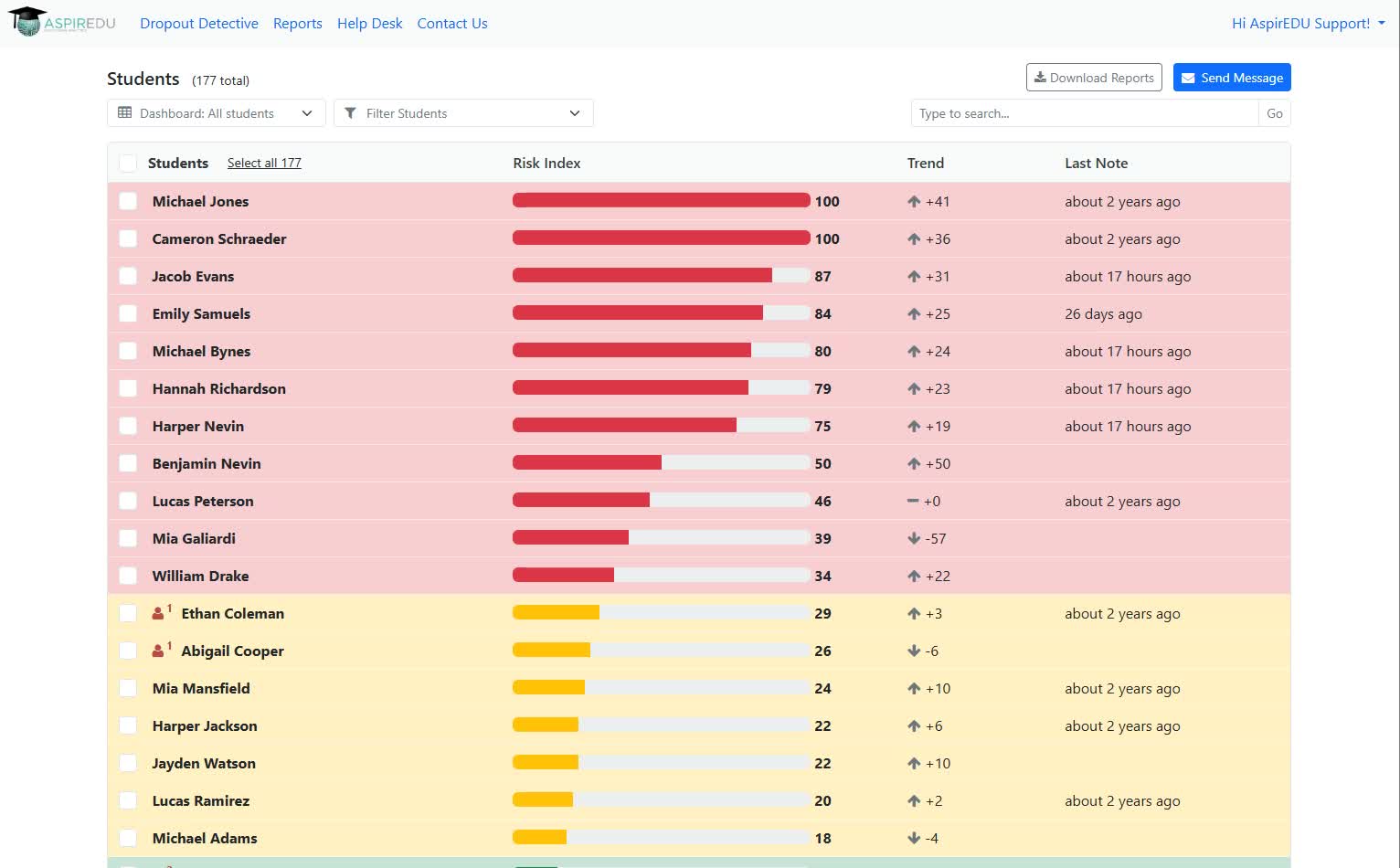The image size is (1400, 868).
Task: Check the box for Cameron Schraeder
Action: click(x=128, y=238)
